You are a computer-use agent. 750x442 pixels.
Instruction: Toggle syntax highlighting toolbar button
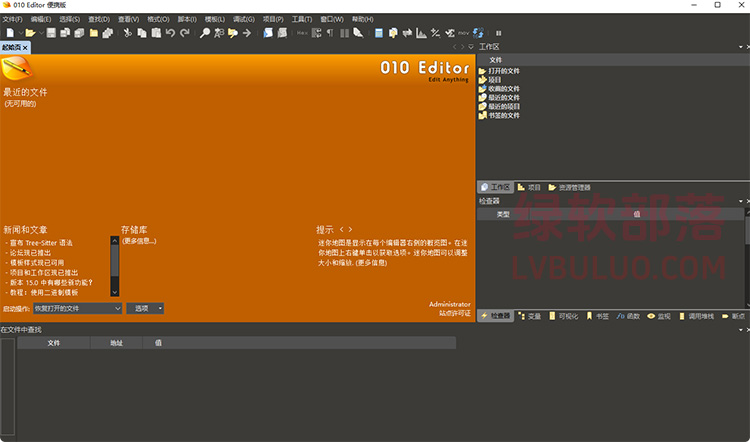click(x=358, y=33)
